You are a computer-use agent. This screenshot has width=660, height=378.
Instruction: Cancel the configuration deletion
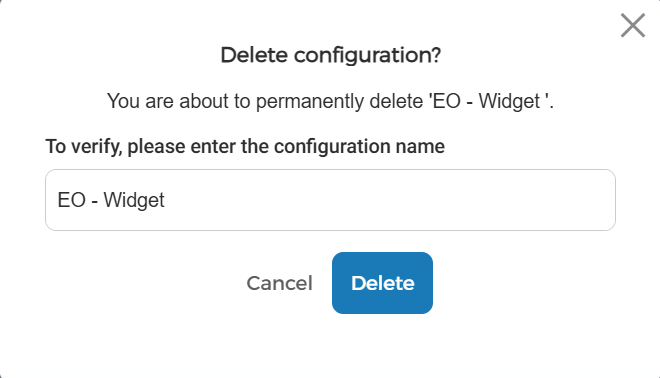pyautogui.click(x=279, y=283)
